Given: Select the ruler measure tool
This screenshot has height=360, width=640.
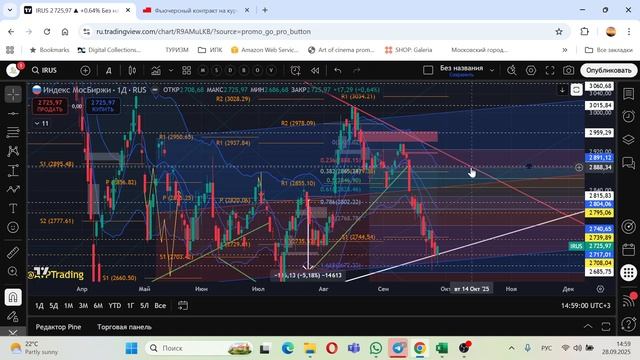Looking at the screenshot, I should [13, 253].
